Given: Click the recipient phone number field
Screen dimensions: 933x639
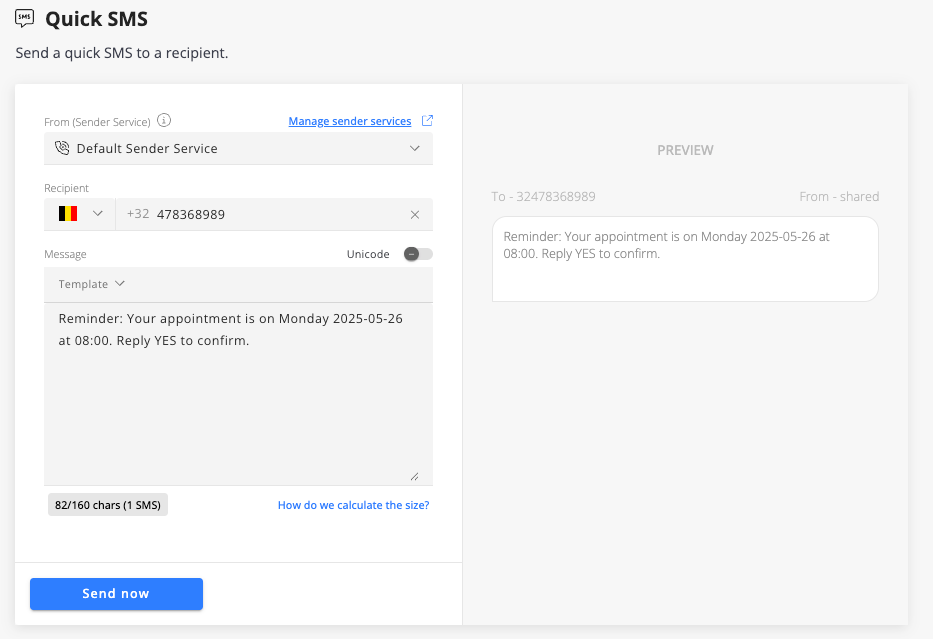Looking at the screenshot, I should (x=274, y=214).
